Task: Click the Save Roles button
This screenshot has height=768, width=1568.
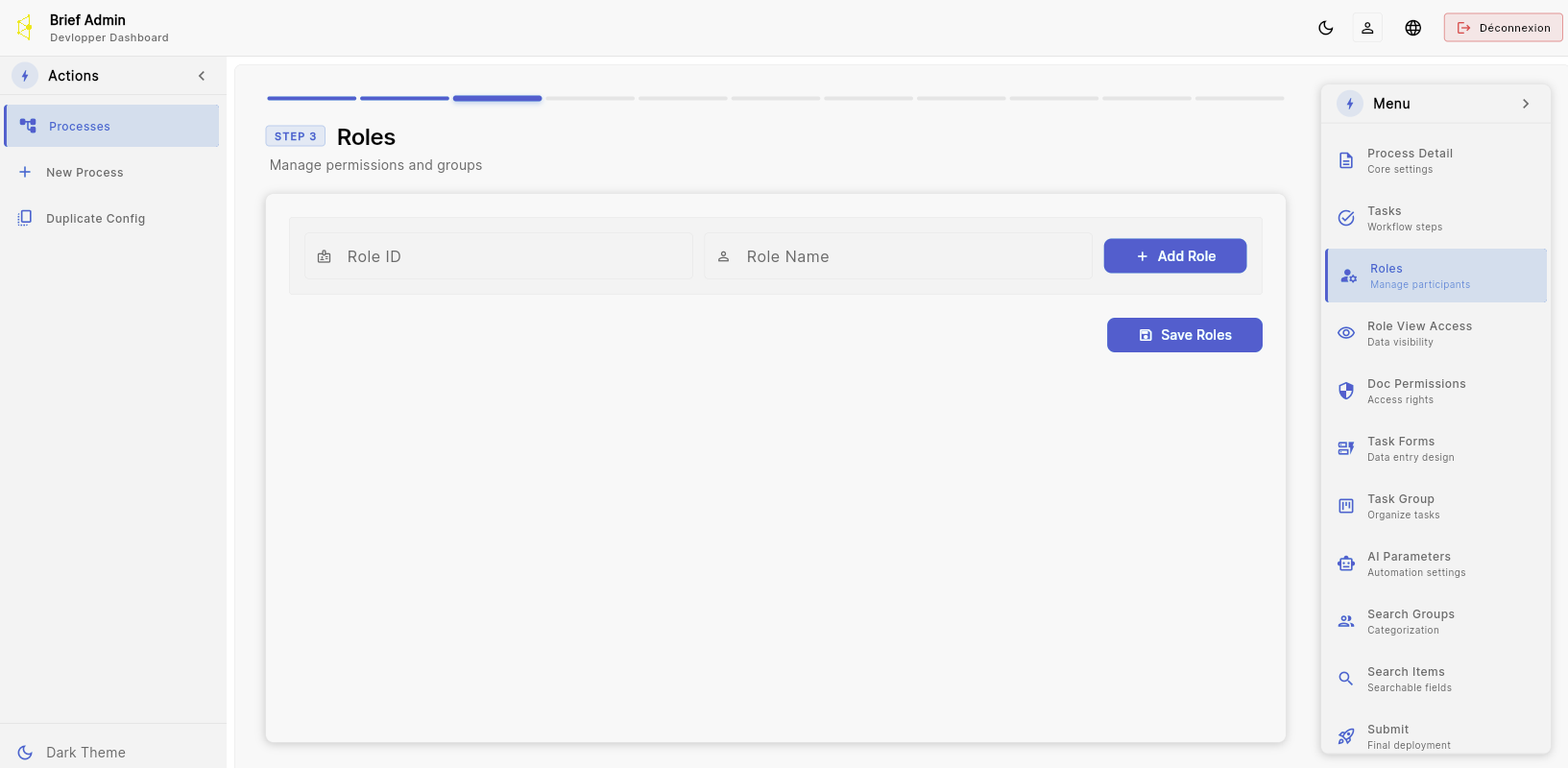Action: click(1185, 335)
